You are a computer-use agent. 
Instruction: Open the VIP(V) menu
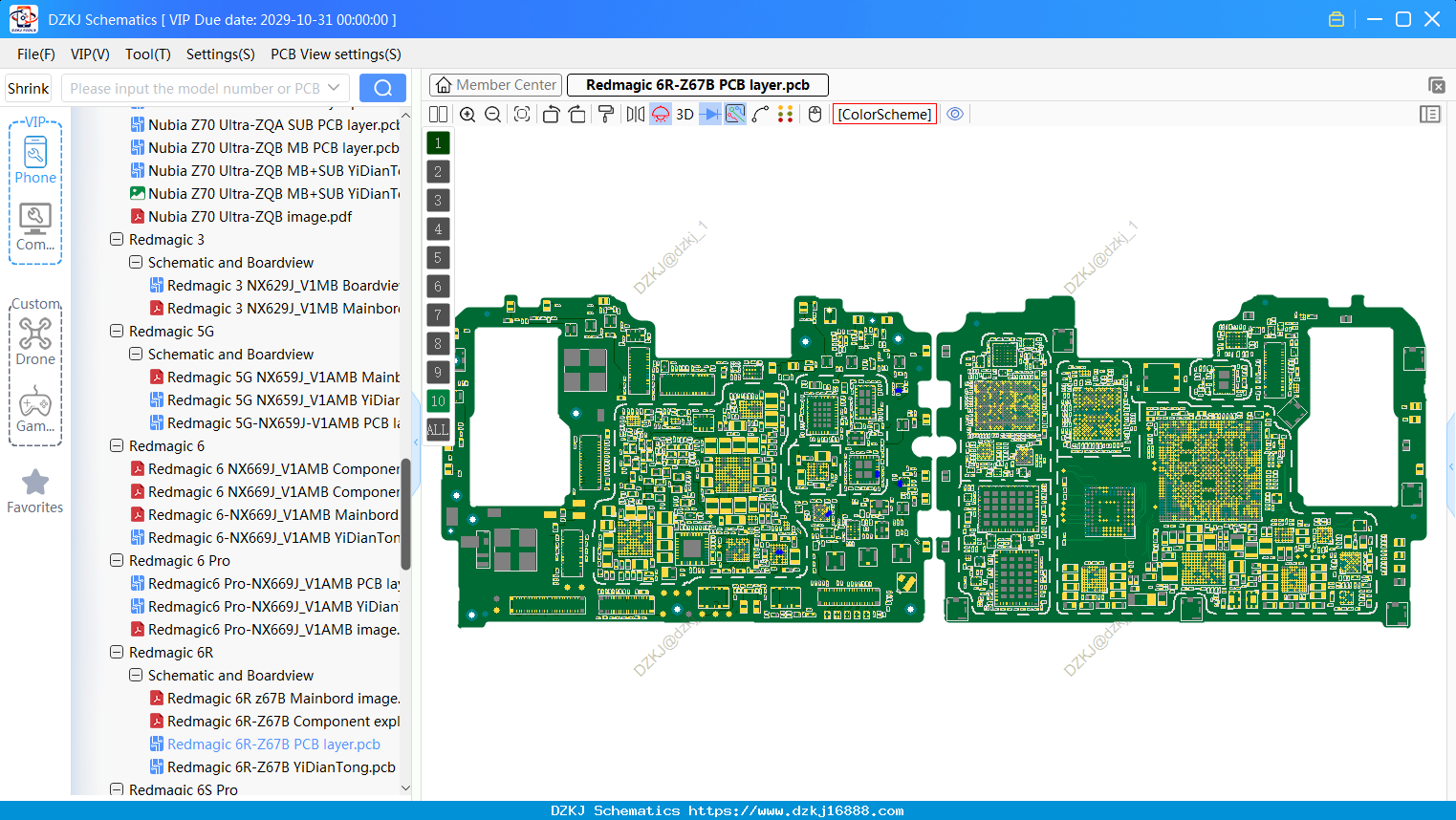click(x=90, y=54)
